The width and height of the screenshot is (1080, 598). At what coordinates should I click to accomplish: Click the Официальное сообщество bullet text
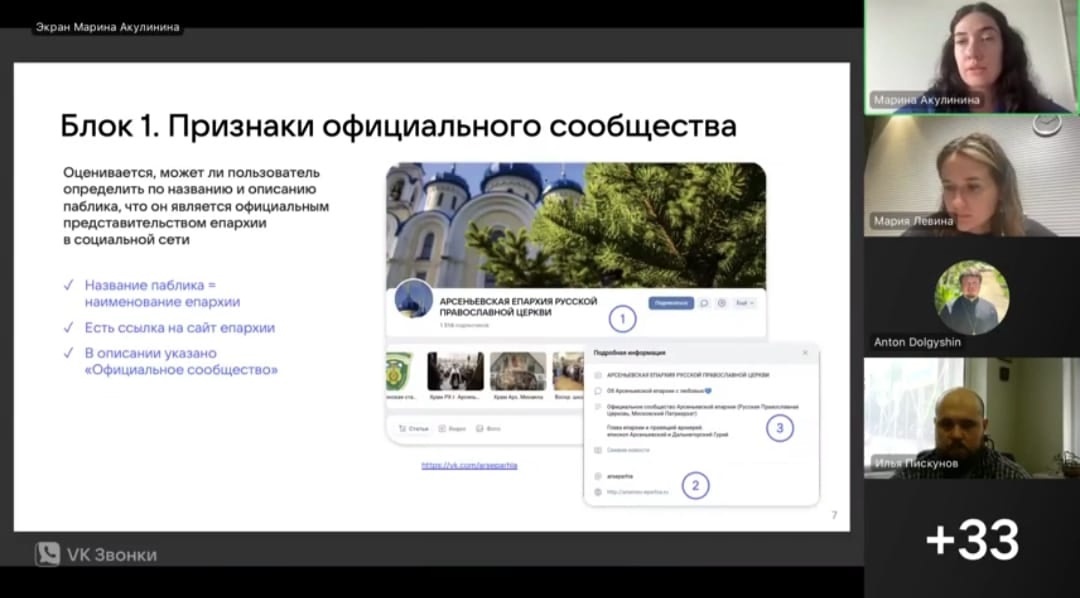(x=181, y=362)
